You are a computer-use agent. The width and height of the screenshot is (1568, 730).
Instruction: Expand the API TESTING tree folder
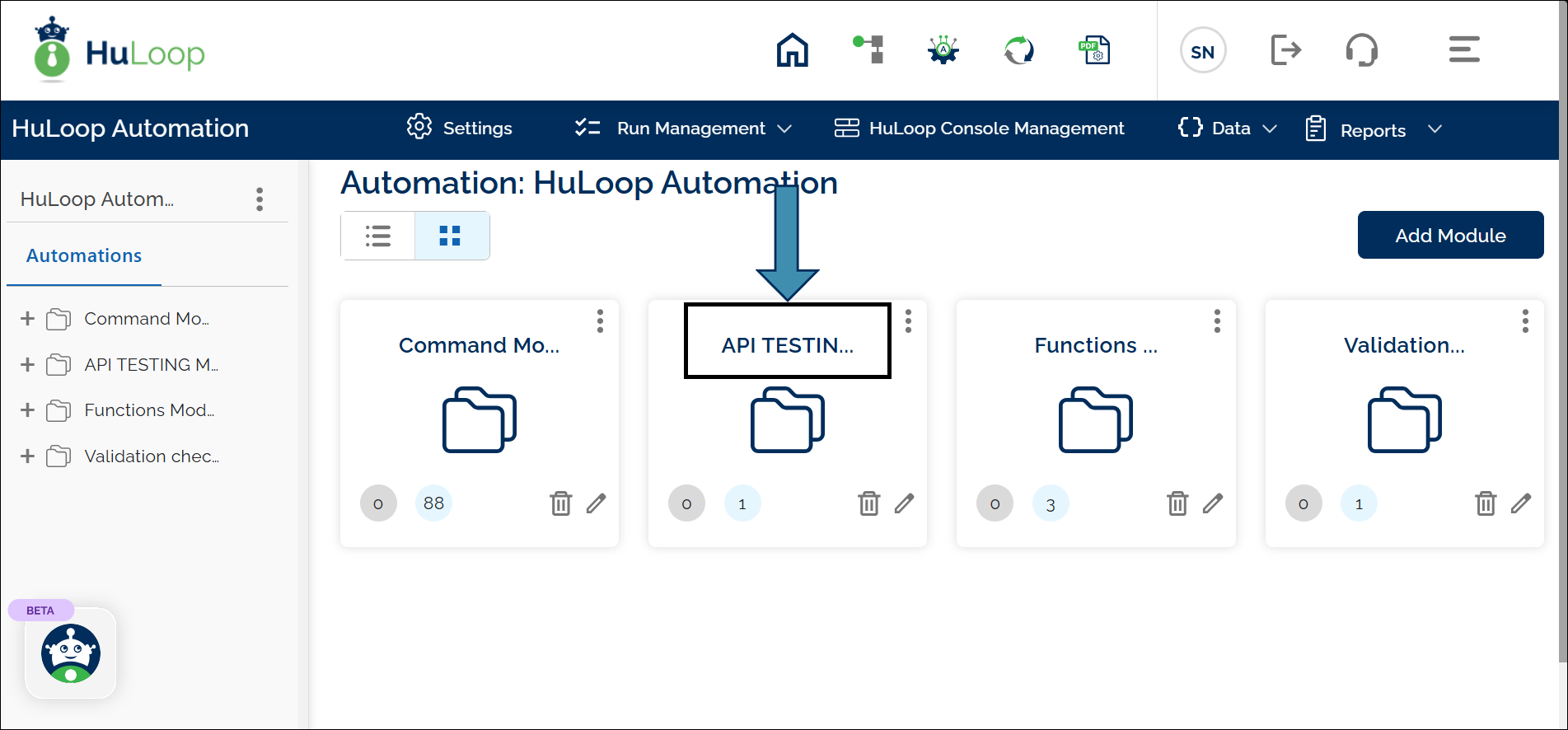[x=27, y=365]
